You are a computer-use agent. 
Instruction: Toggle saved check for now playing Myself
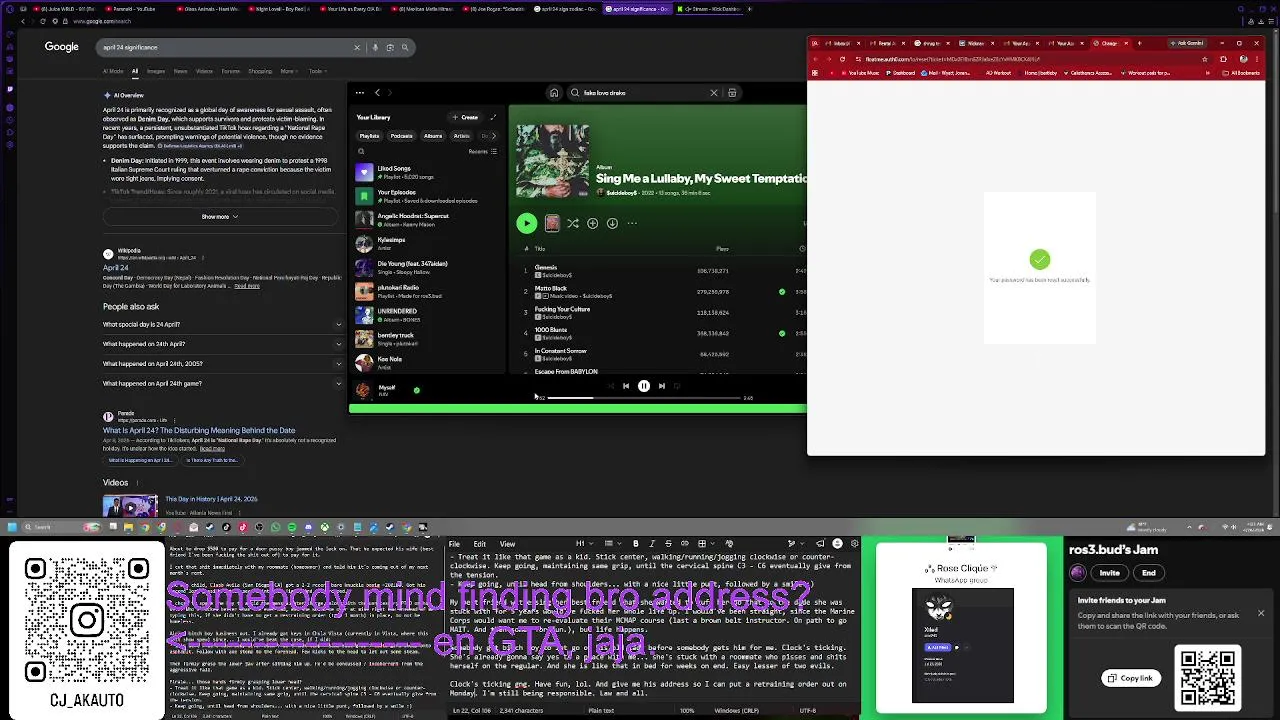tap(416, 390)
